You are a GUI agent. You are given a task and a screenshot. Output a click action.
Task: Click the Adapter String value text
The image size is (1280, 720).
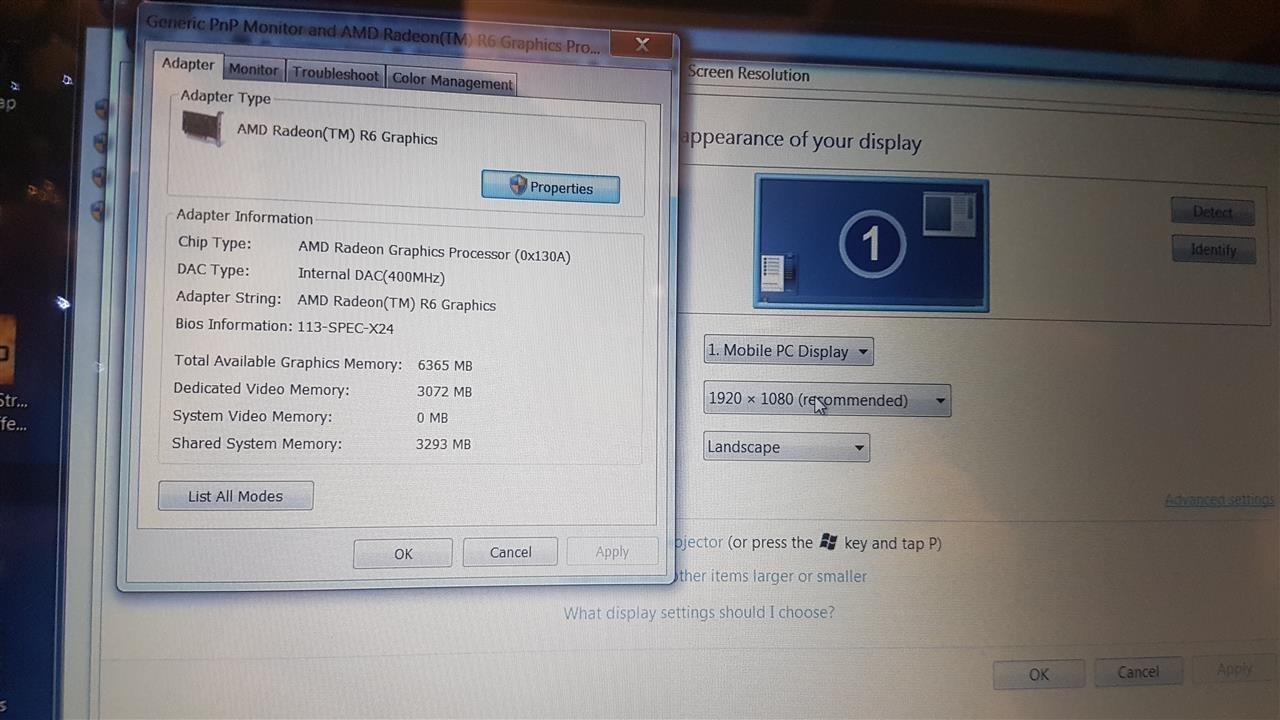click(396, 301)
